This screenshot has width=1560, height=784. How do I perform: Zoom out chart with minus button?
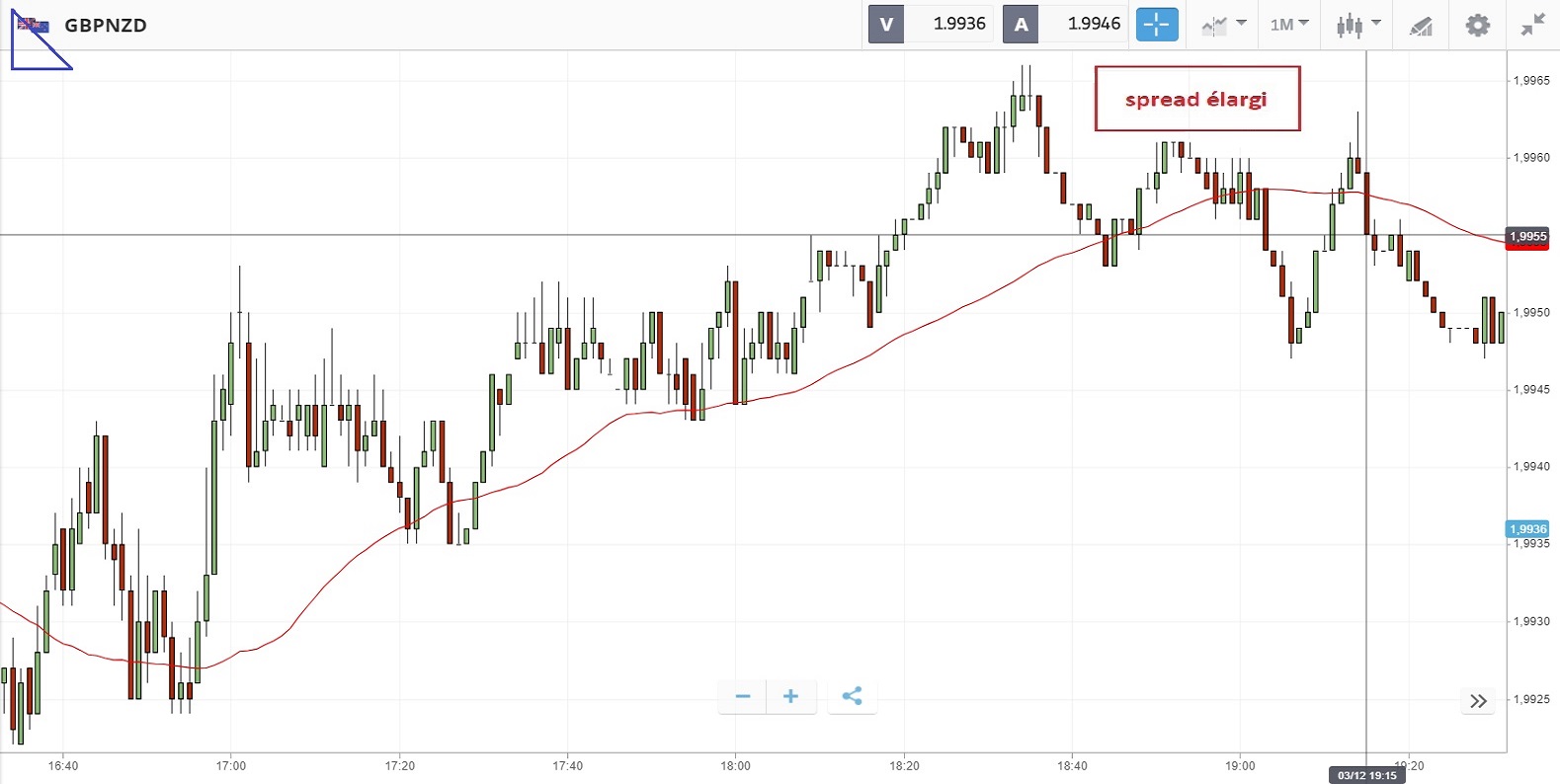pyautogui.click(x=743, y=696)
